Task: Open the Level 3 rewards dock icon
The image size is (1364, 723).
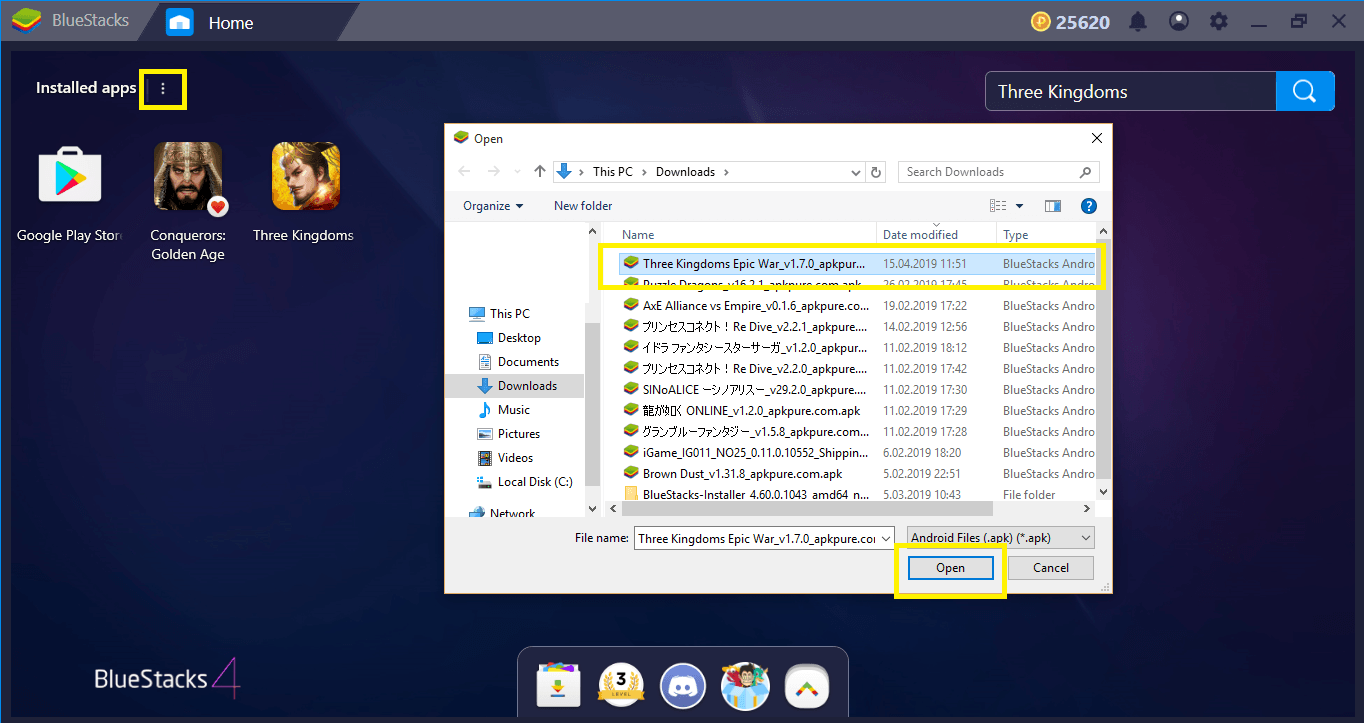Action: (619, 685)
